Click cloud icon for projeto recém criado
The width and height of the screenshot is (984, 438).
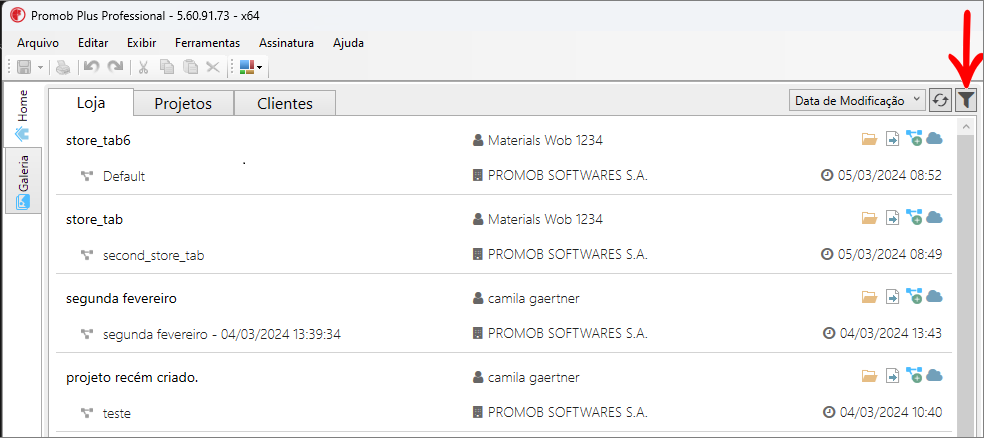coord(934,375)
